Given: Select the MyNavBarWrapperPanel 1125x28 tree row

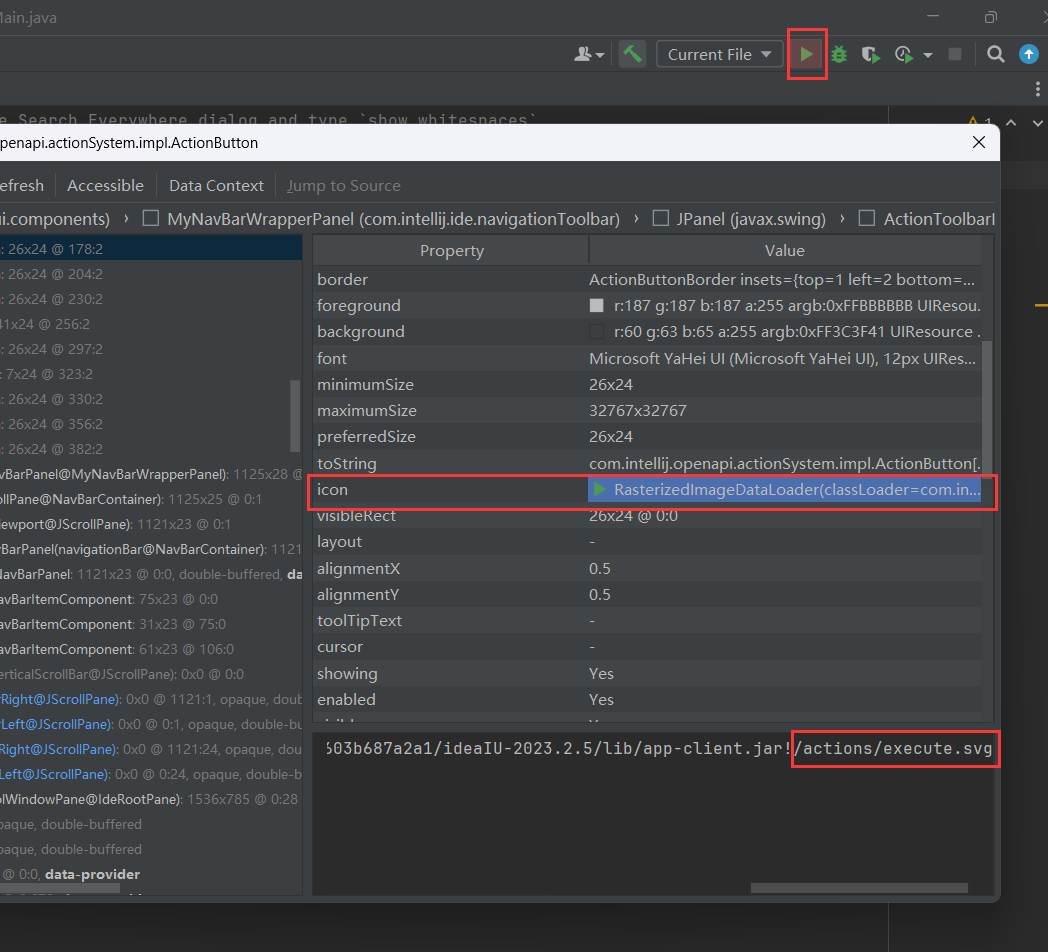Looking at the screenshot, I should click(x=151, y=474).
